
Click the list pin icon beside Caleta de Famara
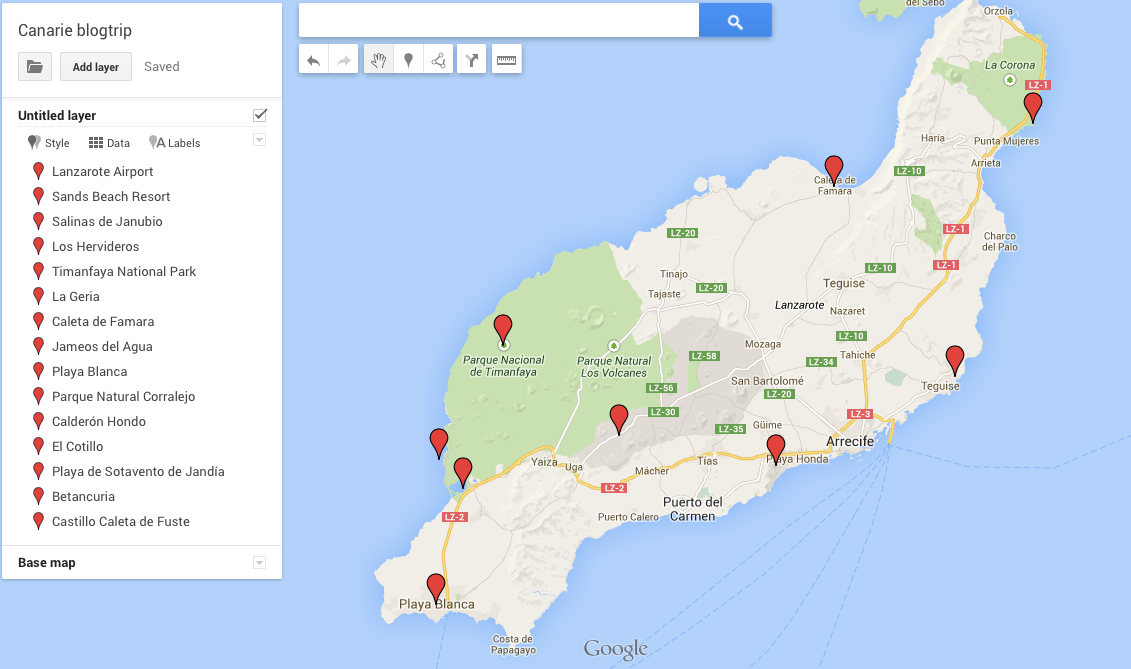[39, 321]
